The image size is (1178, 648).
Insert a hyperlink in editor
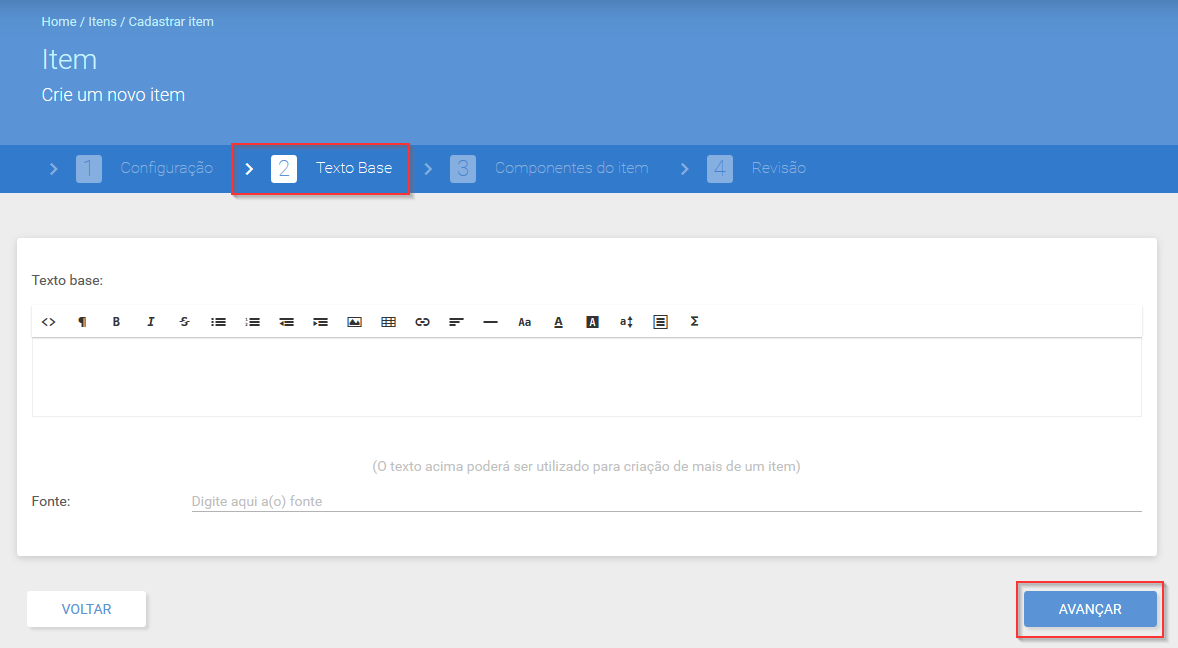[422, 322]
